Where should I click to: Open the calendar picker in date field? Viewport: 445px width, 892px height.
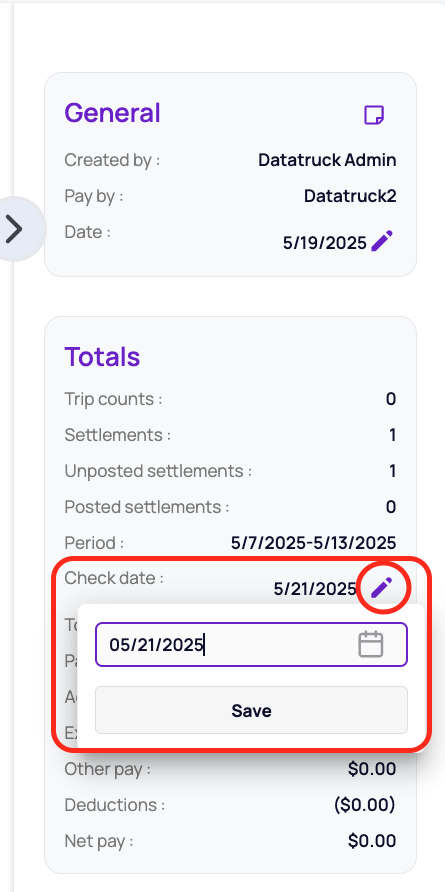(370, 645)
